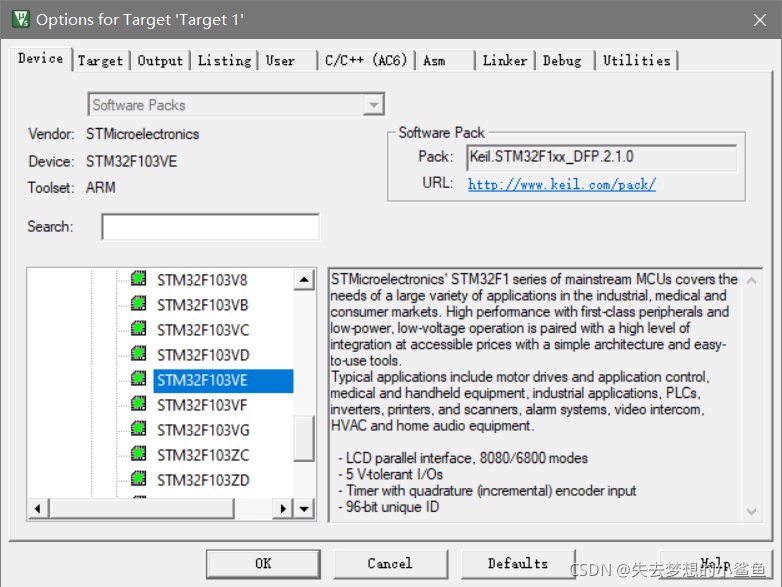Select STM32F103ZD in the device tree

tap(203, 480)
